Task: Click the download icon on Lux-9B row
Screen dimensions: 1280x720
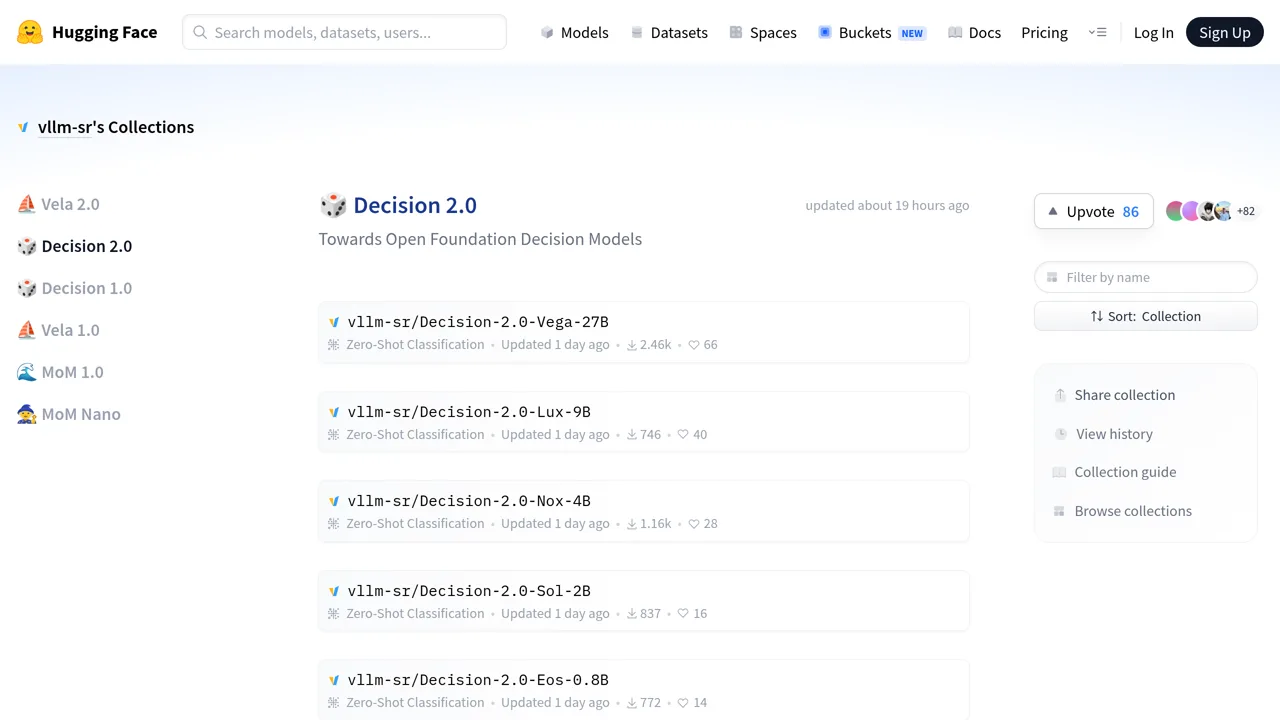Action: 632,435
